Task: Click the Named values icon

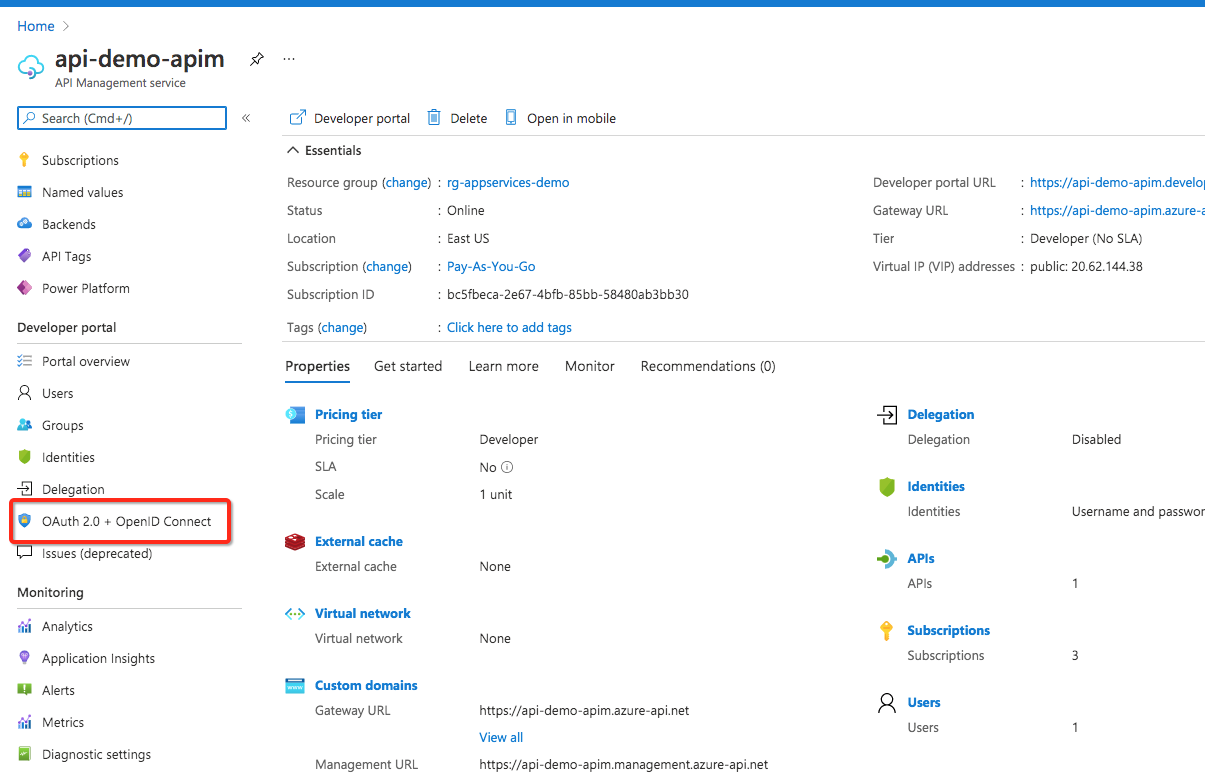Action: pos(25,192)
